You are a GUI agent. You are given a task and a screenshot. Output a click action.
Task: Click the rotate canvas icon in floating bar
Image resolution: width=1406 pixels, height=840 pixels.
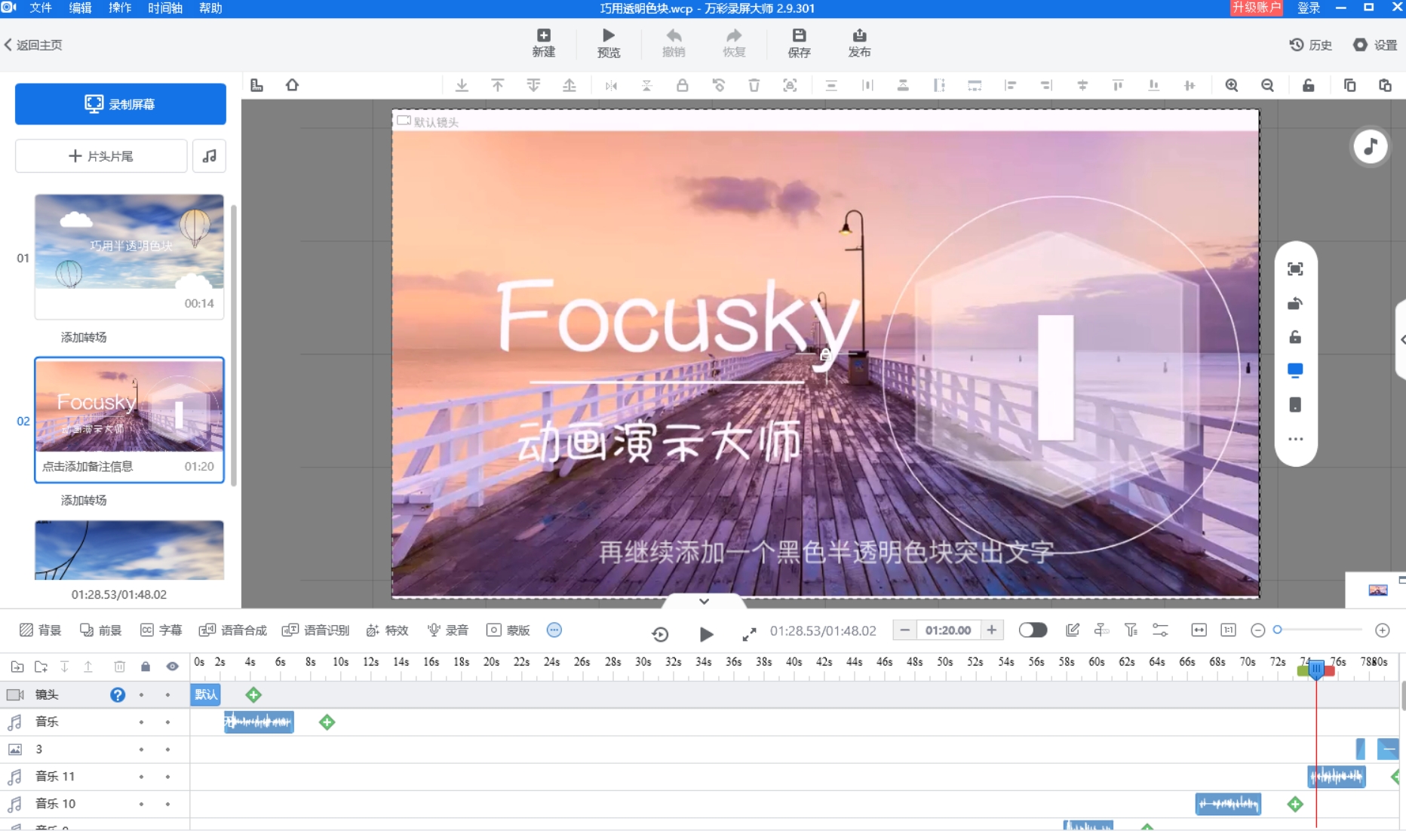point(1295,303)
